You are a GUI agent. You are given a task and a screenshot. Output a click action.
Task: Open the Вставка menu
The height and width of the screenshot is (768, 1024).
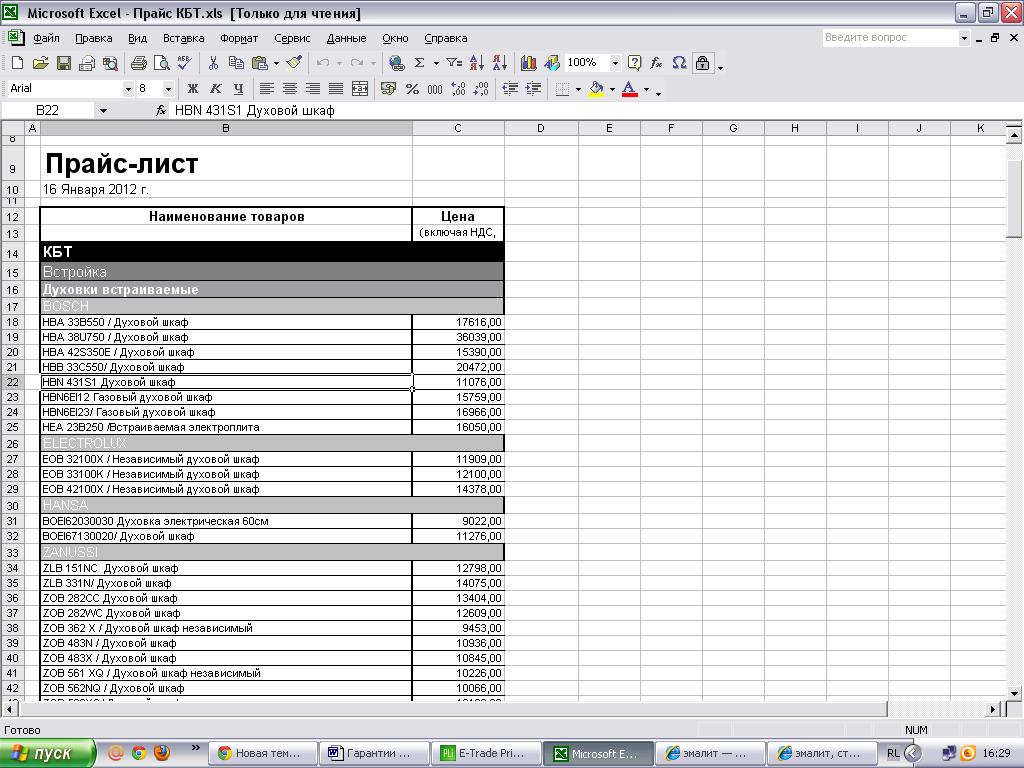tap(184, 38)
